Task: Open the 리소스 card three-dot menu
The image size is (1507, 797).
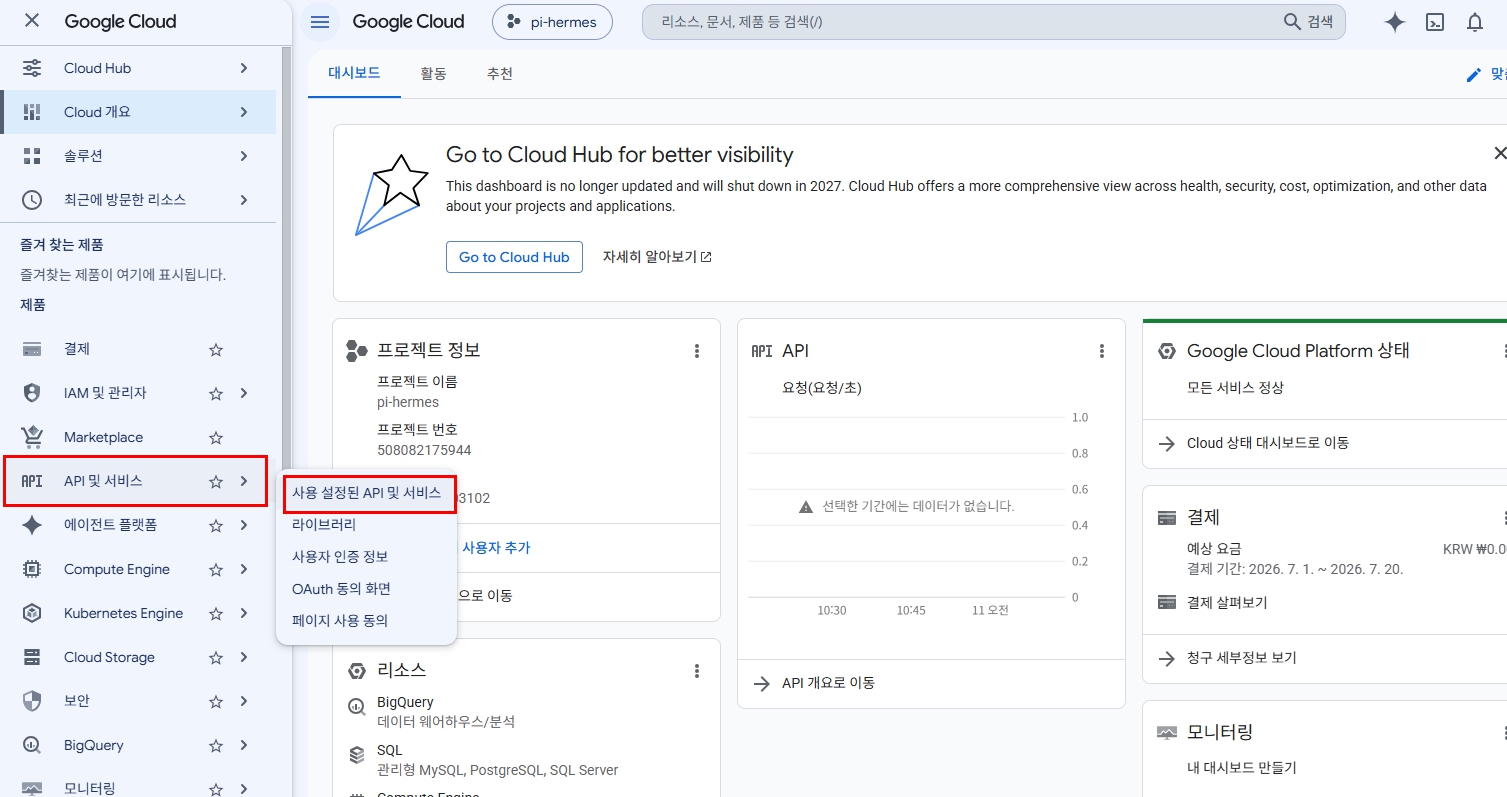Action: tap(697, 671)
